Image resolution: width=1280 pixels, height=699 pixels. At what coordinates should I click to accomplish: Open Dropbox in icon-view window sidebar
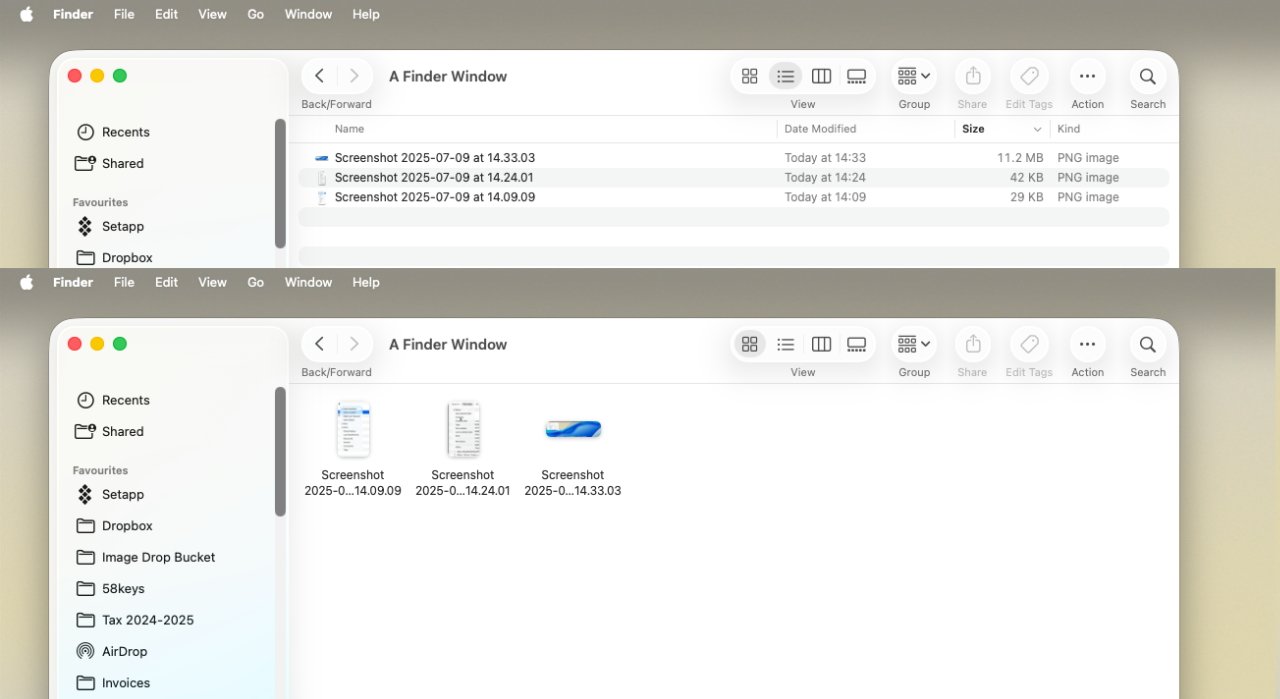point(115,525)
